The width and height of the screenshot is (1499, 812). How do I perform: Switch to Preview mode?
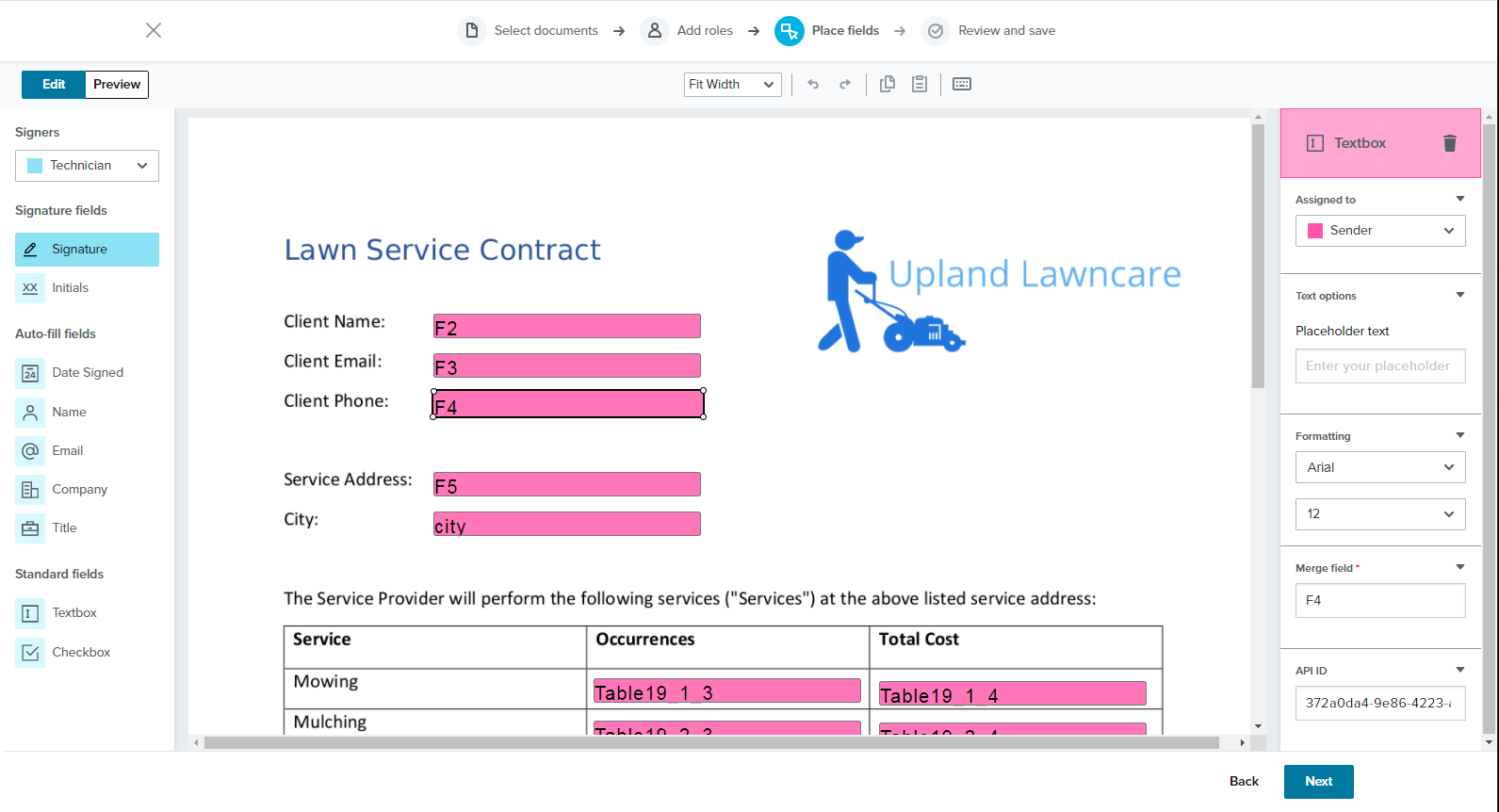click(x=117, y=85)
